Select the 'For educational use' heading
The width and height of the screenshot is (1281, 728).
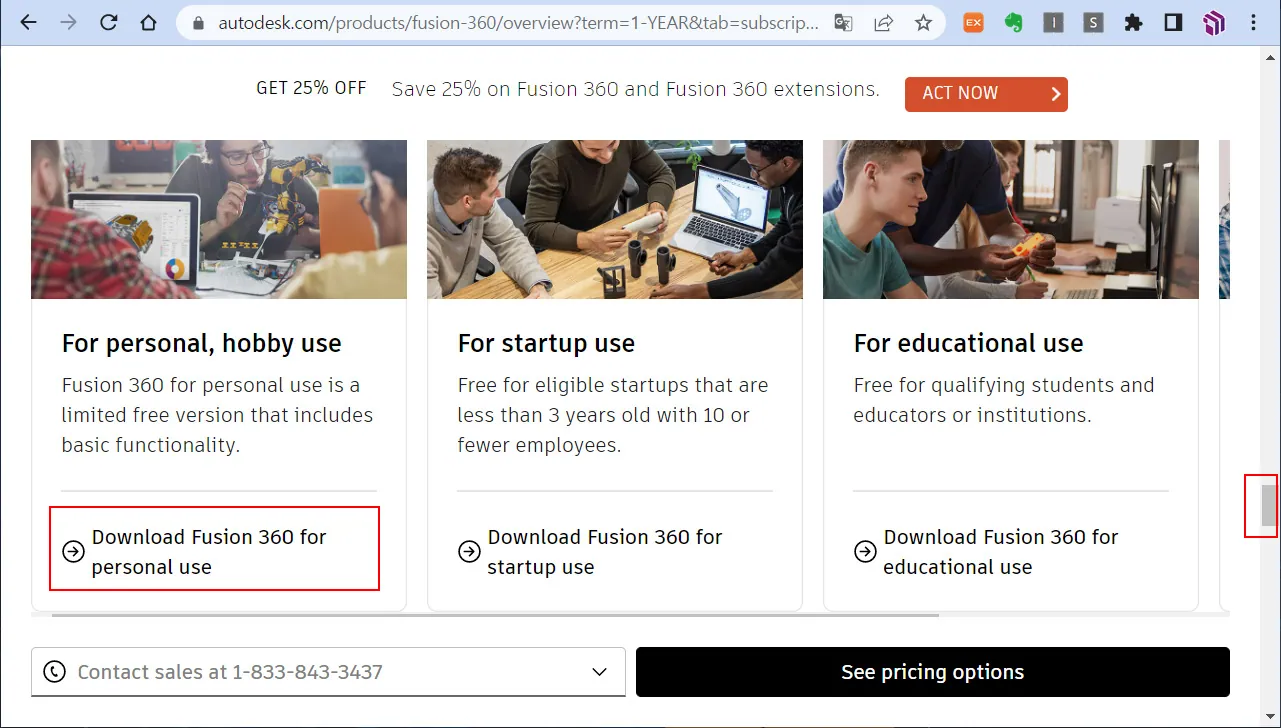[x=968, y=344]
